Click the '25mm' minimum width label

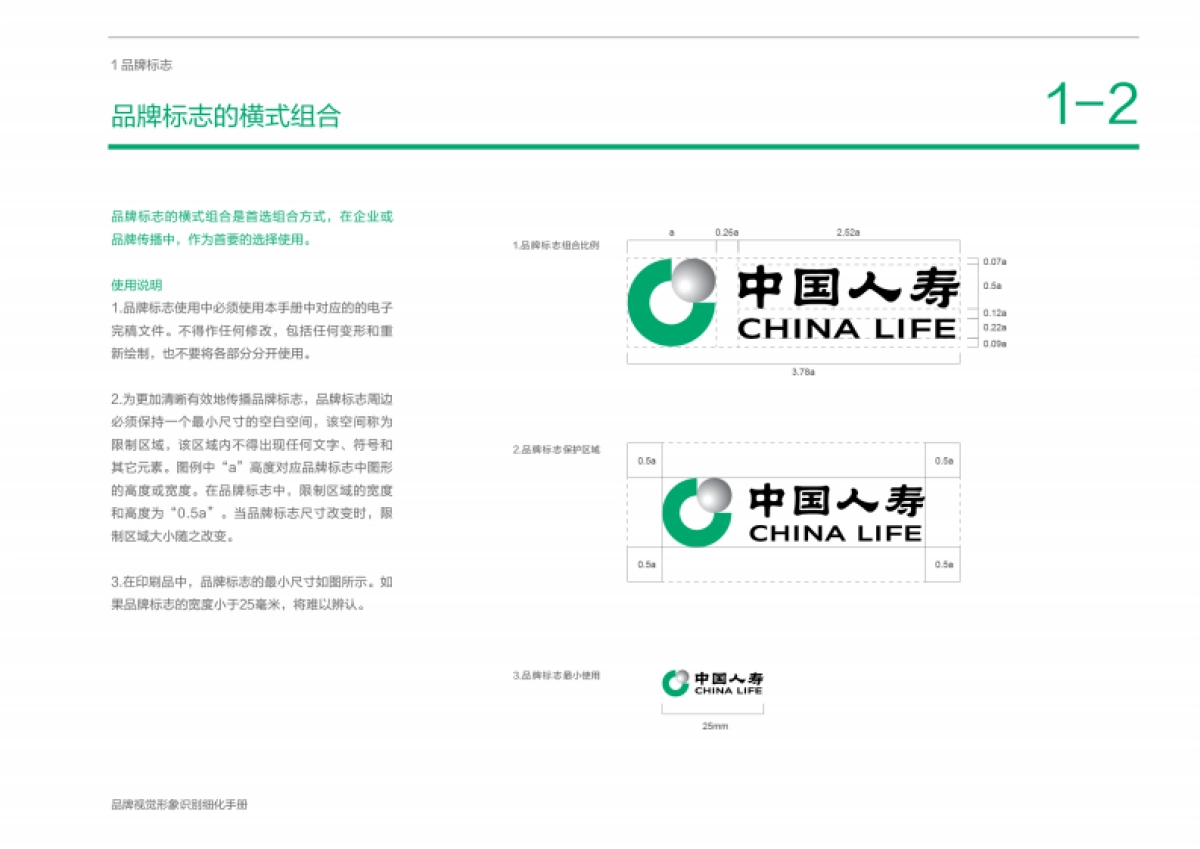click(x=715, y=727)
